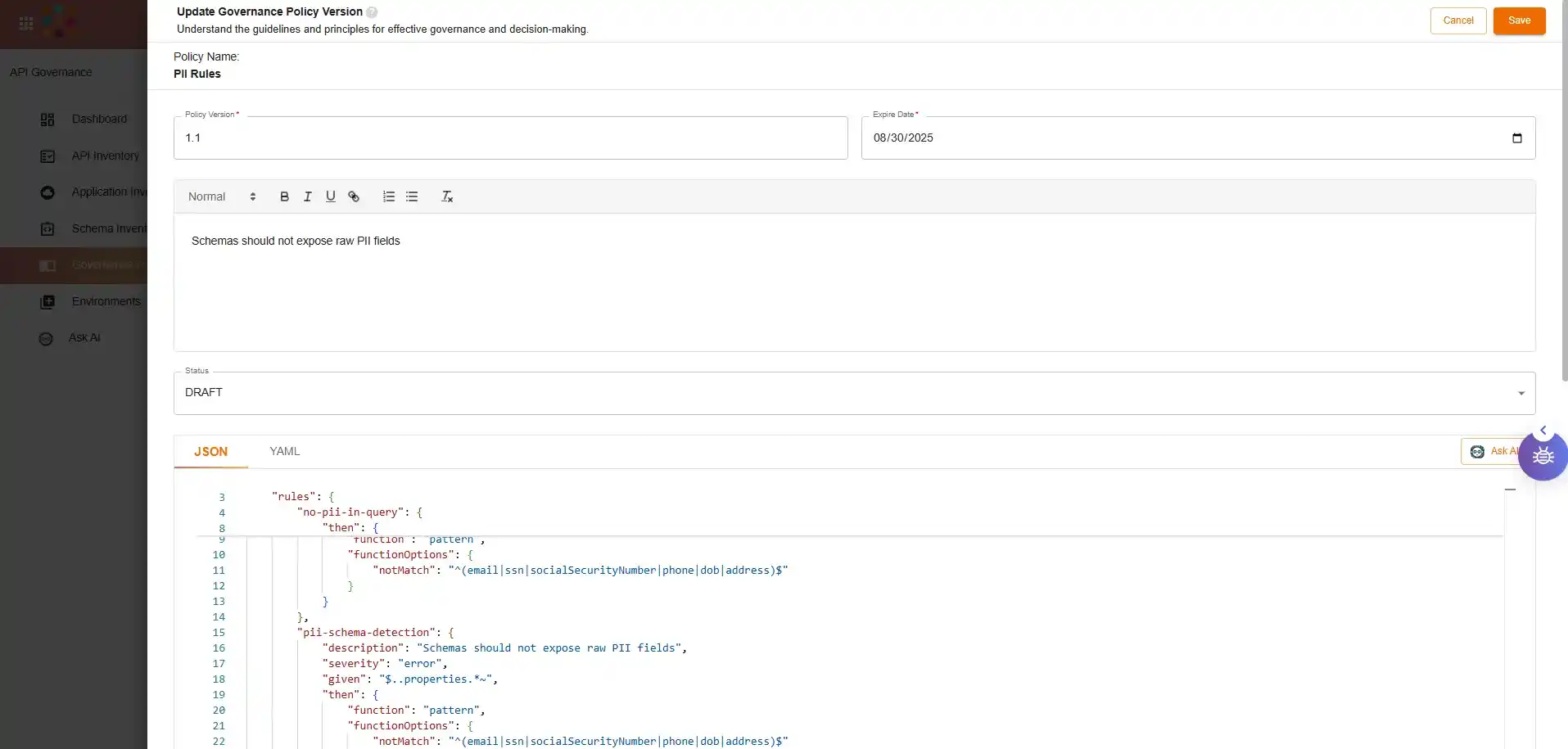The height and width of the screenshot is (749, 1568).
Task: Open the purple bug assistant bubble
Action: 1543,457
